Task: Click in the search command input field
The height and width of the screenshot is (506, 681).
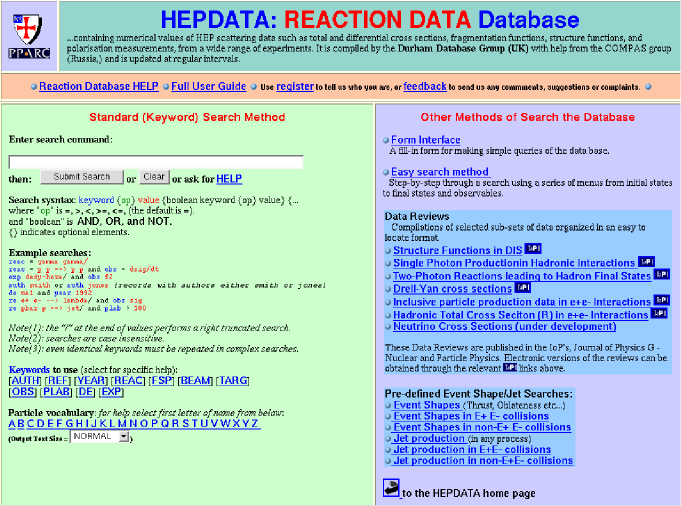Action: (156, 162)
